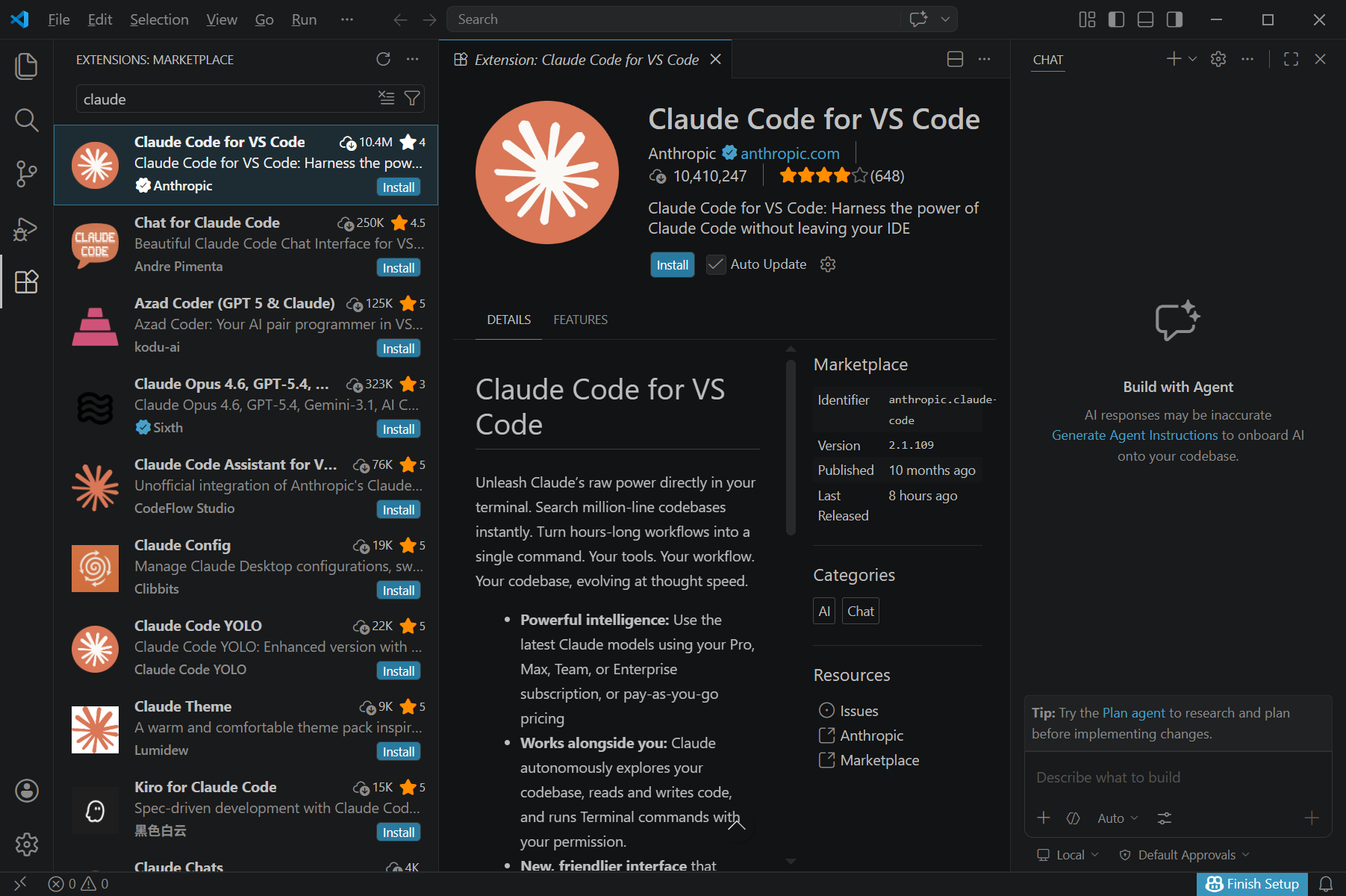
Task: Open the anthropic.com publisher link
Action: click(x=790, y=153)
